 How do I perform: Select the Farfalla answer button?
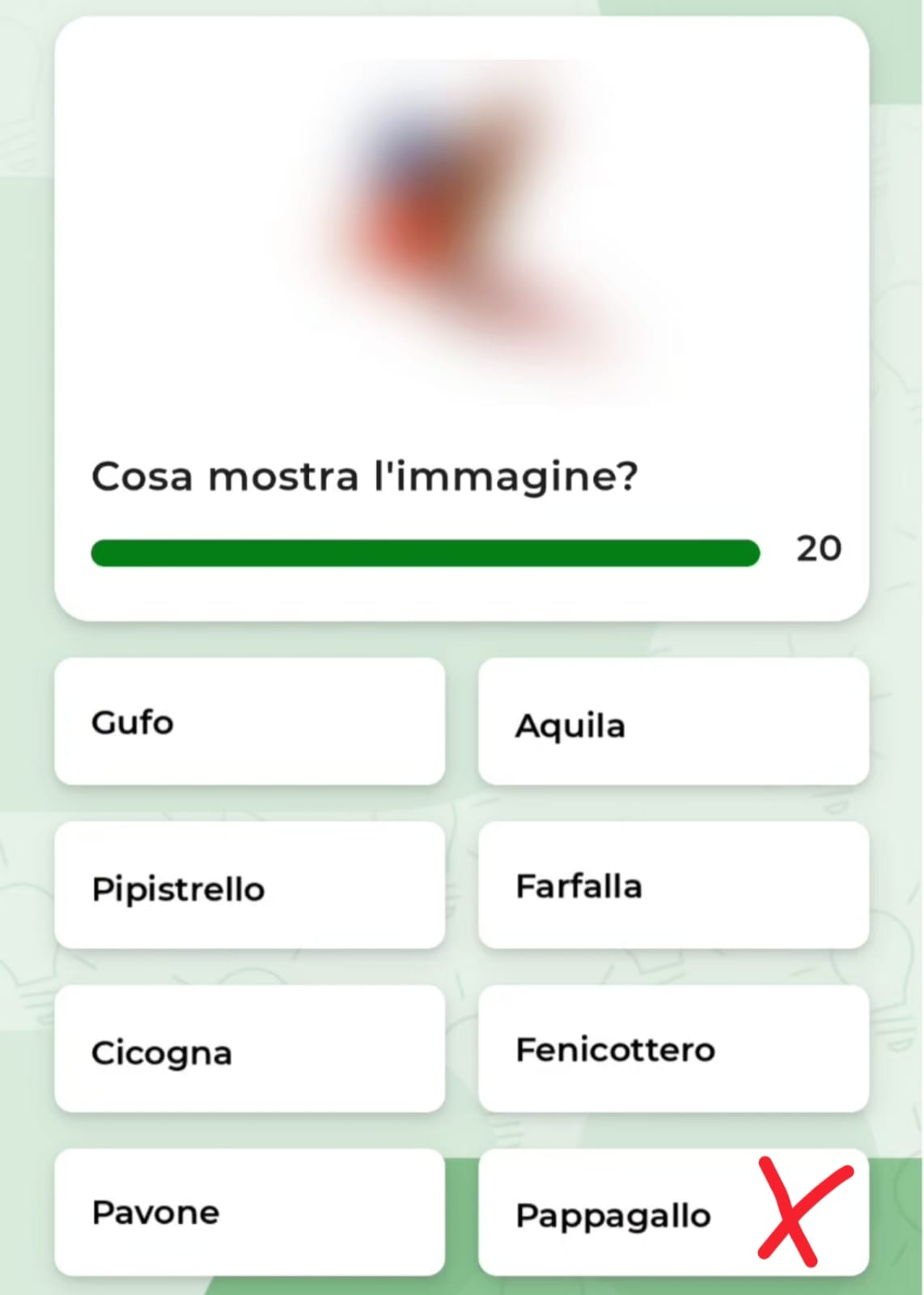[673, 886]
